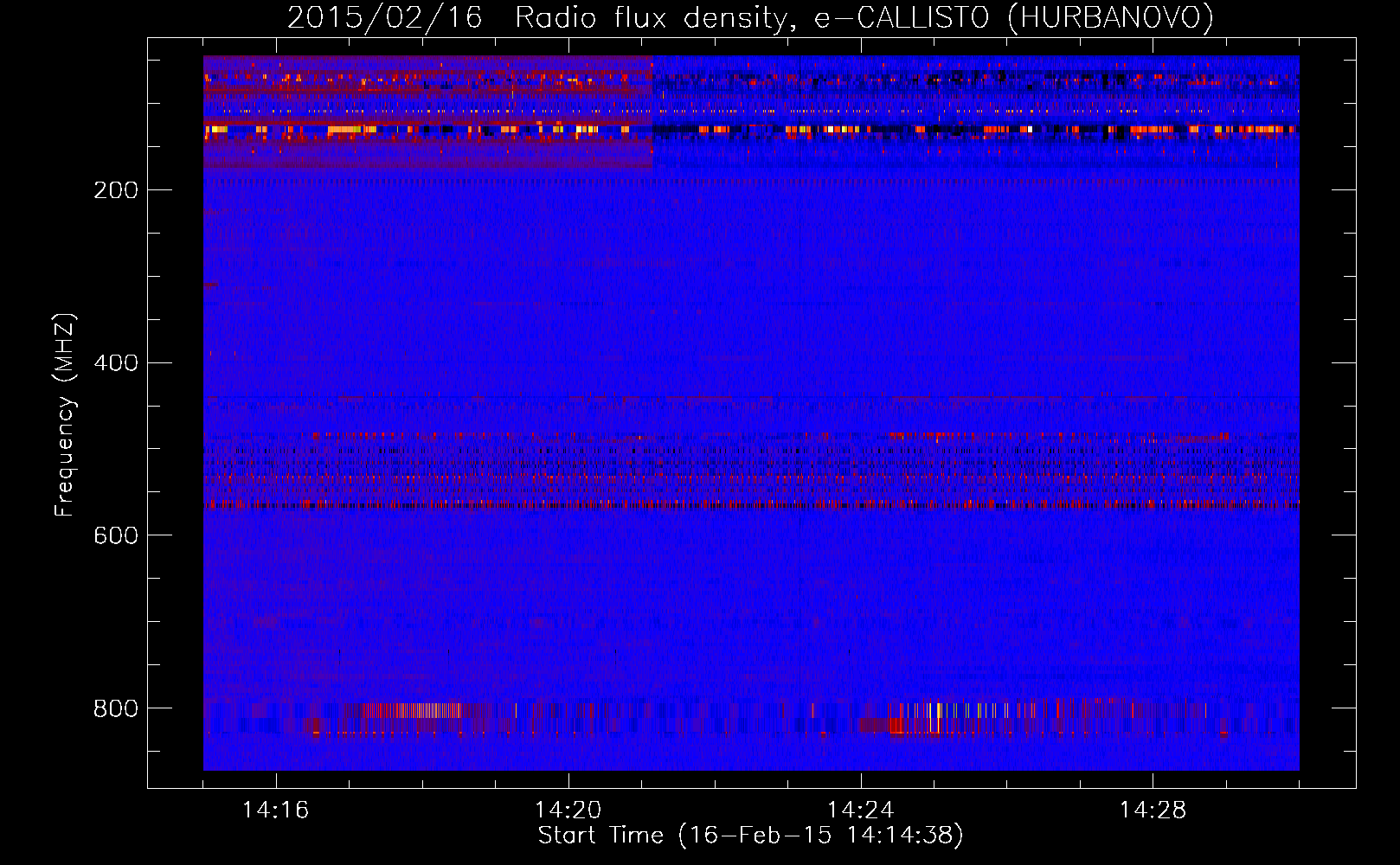Viewport: 1400px width, 865px height.
Task: Click the 400 frequency tick label
Action: point(116,363)
